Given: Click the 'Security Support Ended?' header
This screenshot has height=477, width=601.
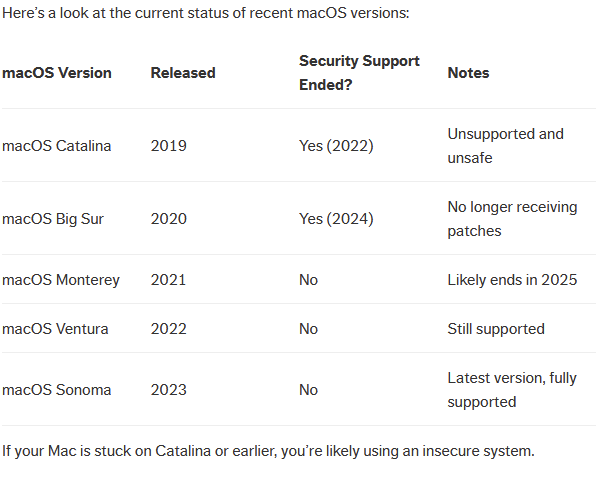Looking at the screenshot, I should click(x=359, y=73).
